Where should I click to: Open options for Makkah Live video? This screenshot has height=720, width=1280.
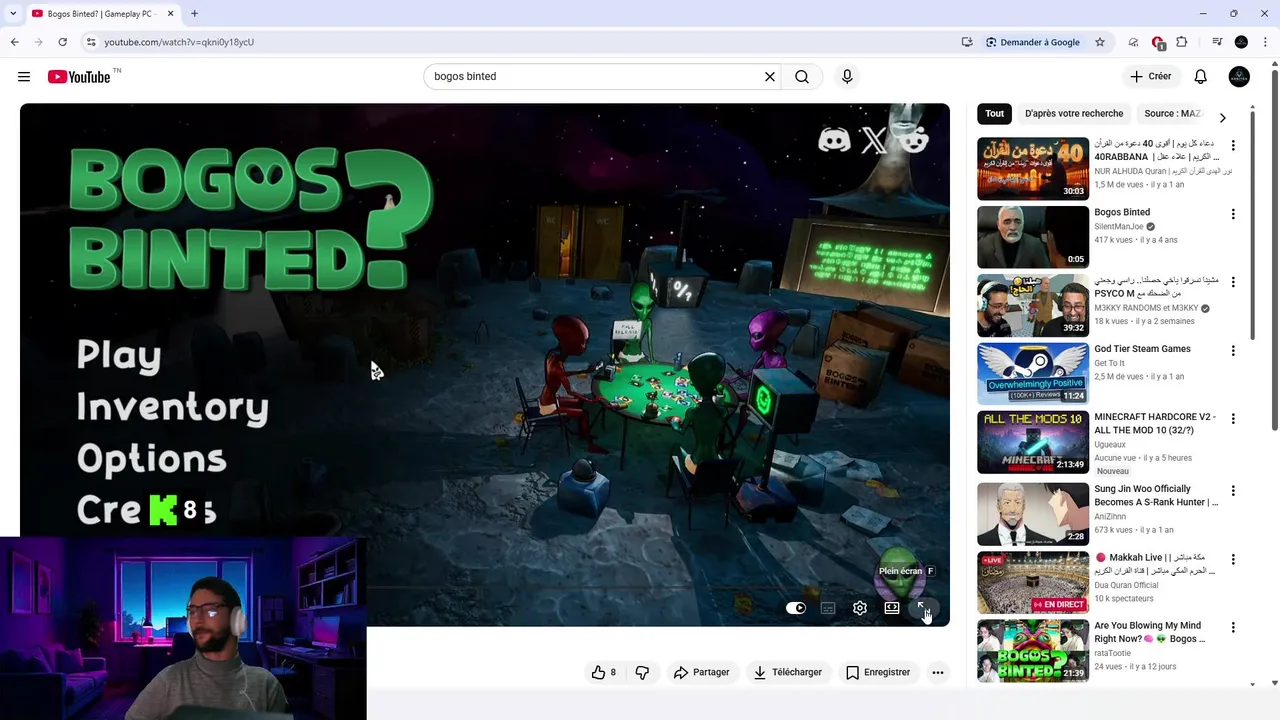pos(1233,559)
